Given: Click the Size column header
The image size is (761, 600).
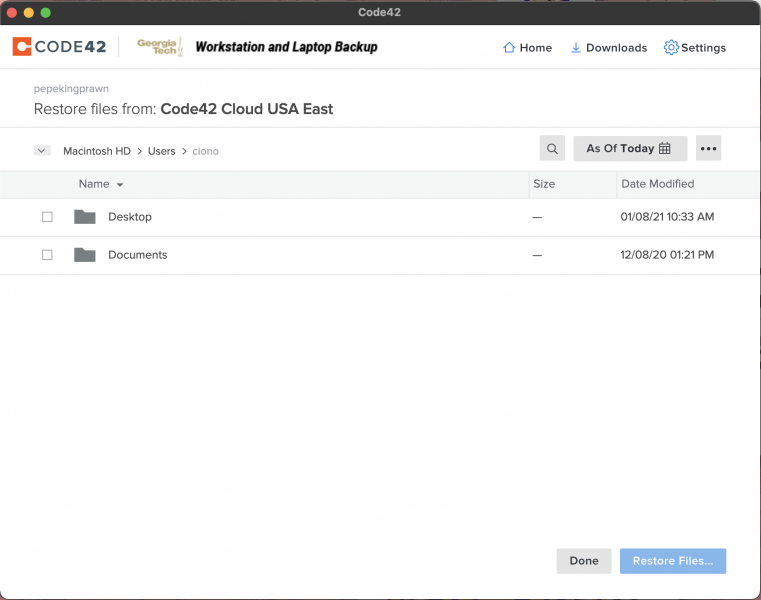Looking at the screenshot, I should (544, 184).
